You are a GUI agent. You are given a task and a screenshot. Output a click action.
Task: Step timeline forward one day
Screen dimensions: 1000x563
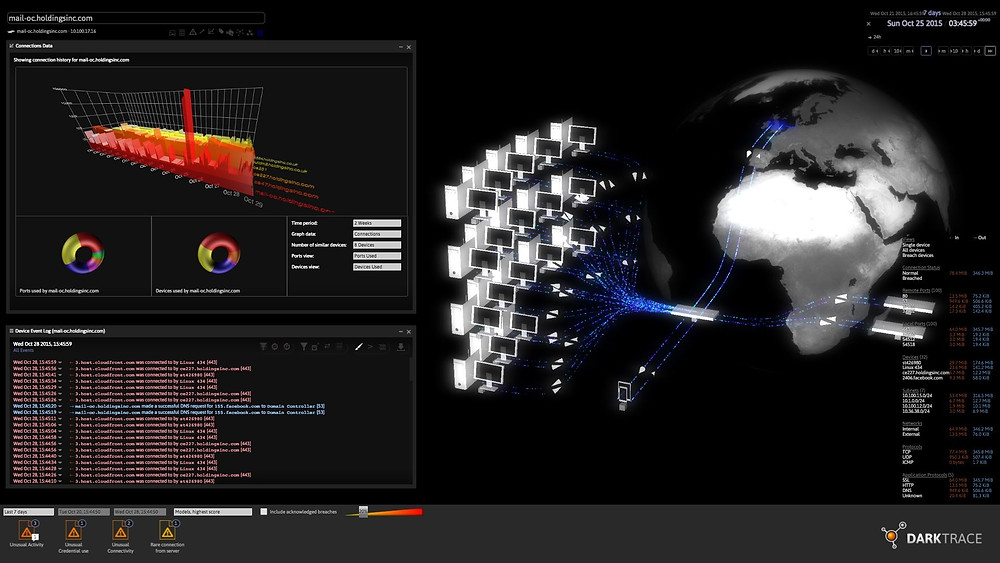point(978,51)
